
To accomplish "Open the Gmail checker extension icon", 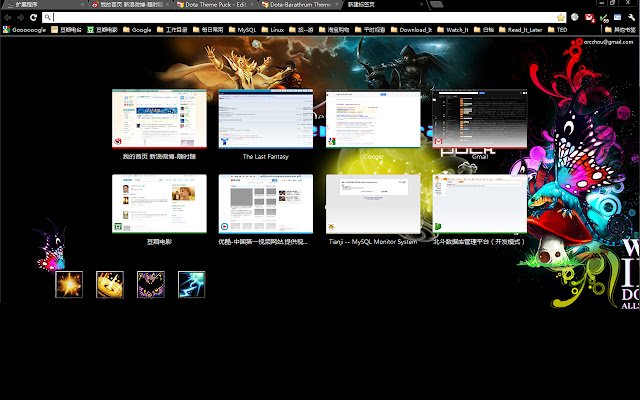I will click(x=589, y=18).
